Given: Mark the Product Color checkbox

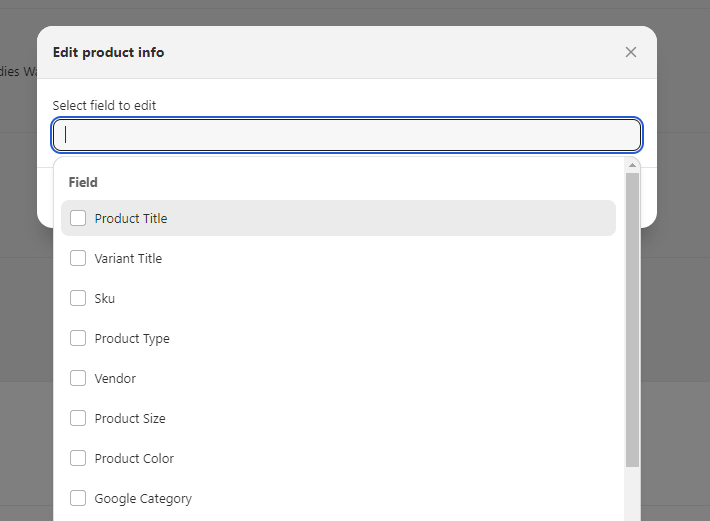Looking at the screenshot, I should 78,458.
